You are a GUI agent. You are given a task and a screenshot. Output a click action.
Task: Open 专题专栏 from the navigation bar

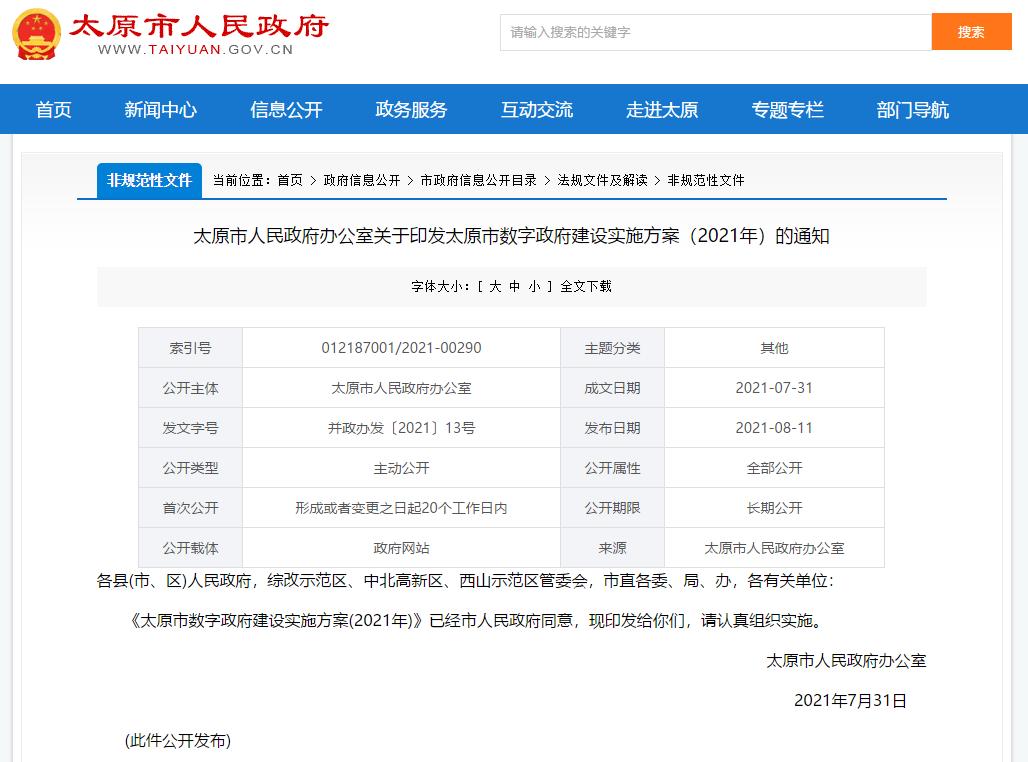[788, 110]
